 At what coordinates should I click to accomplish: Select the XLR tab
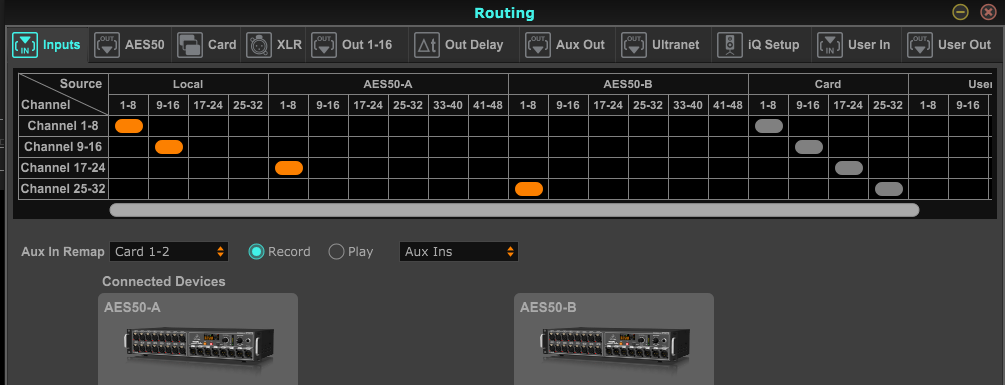click(274, 45)
